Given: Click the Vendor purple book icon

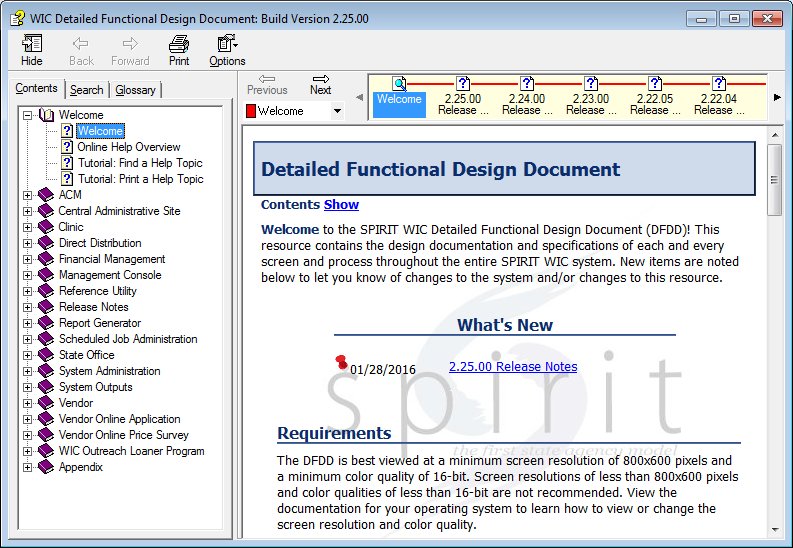Looking at the screenshot, I should tap(46, 403).
